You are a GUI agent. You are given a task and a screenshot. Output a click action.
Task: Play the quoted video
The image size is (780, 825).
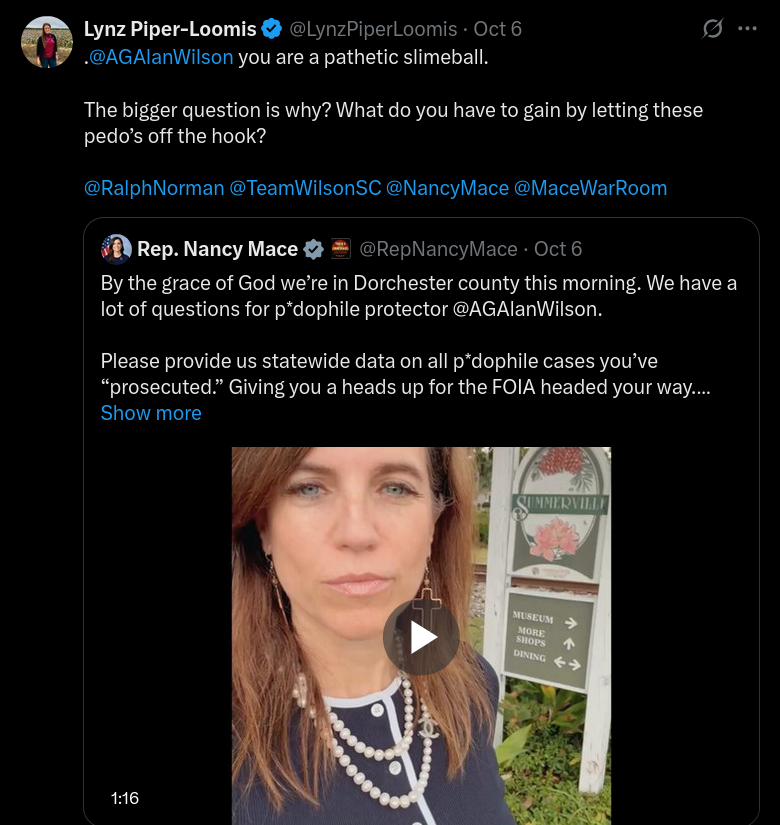pos(421,637)
